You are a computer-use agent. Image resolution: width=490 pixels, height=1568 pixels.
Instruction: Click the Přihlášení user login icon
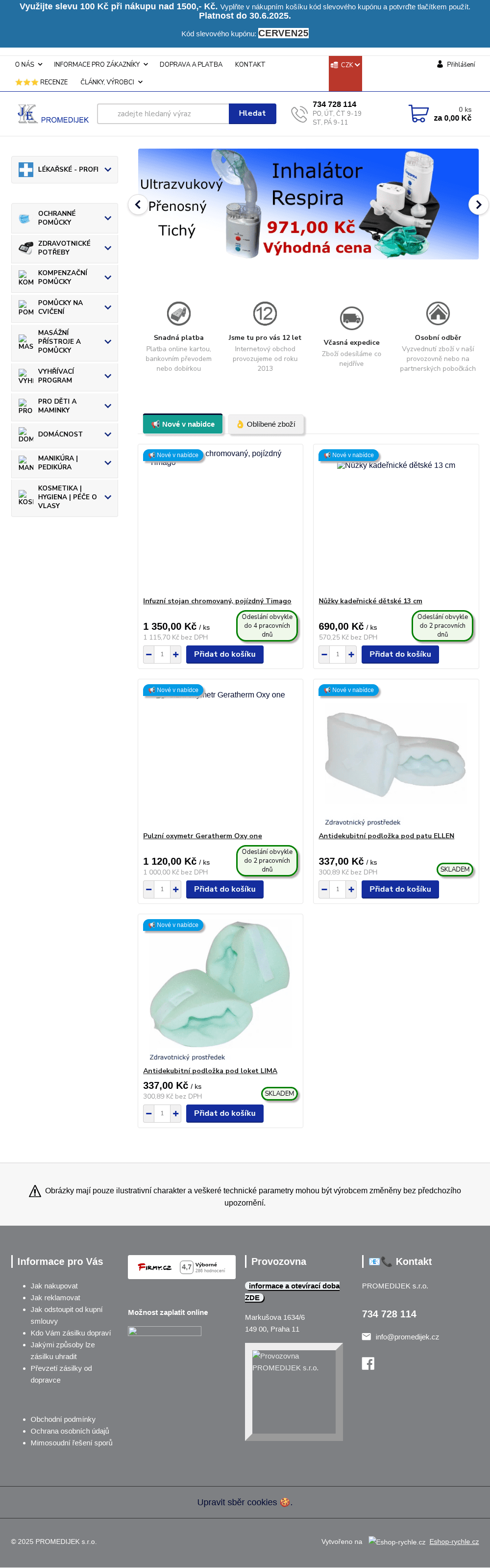[x=440, y=65]
